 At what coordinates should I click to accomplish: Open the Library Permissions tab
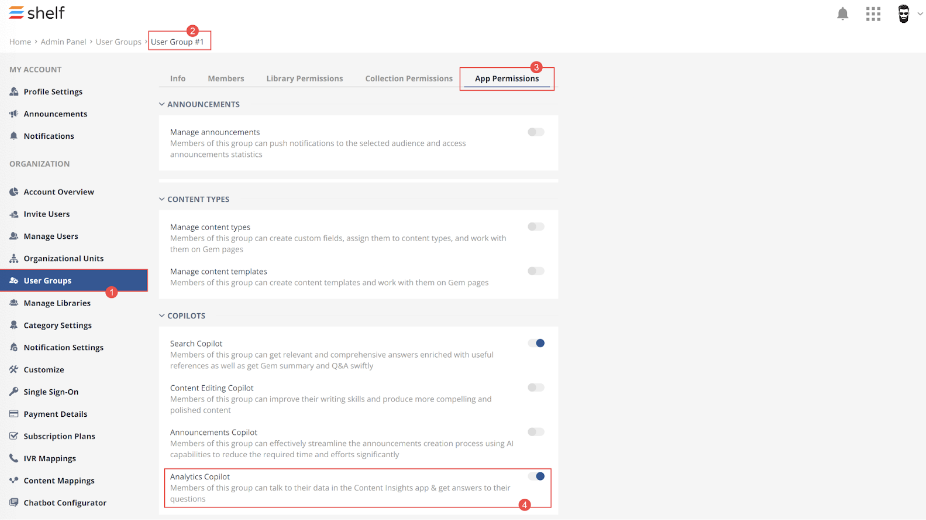tap(304, 79)
